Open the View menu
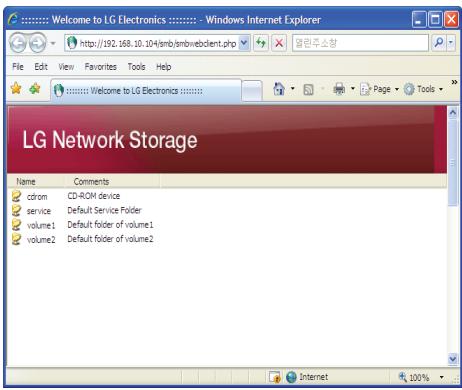462x390 pixels. click(x=66, y=67)
